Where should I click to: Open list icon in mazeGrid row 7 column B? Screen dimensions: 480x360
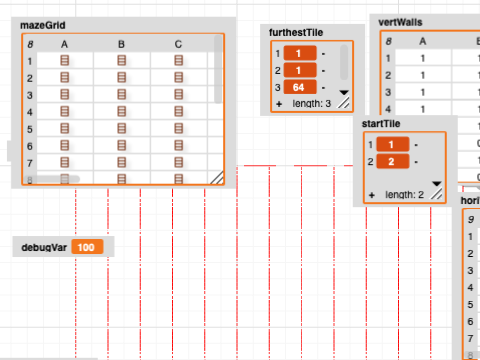[122, 163]
